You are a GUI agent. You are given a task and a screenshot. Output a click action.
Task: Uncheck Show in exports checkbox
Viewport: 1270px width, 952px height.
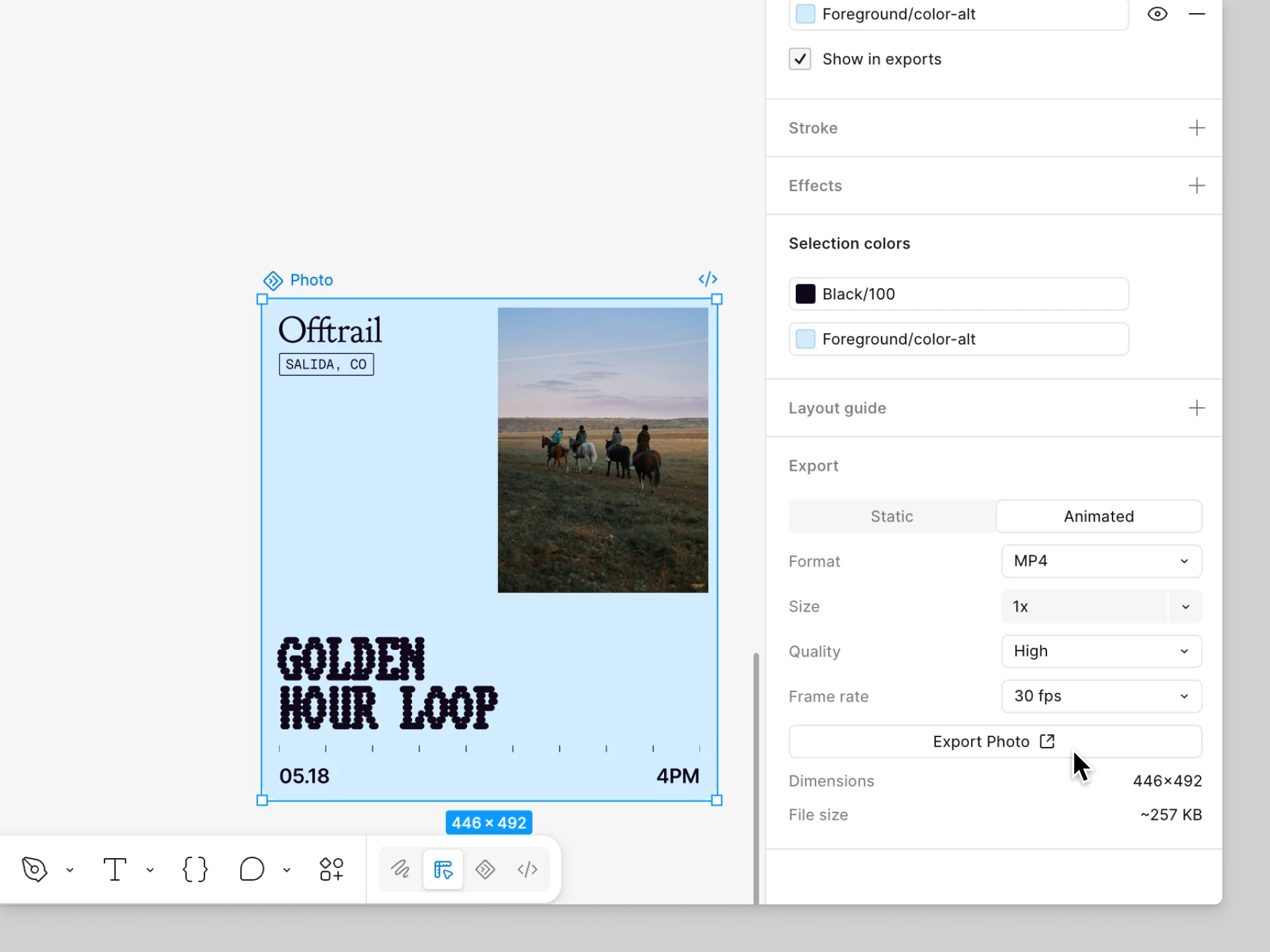[800, 59]
